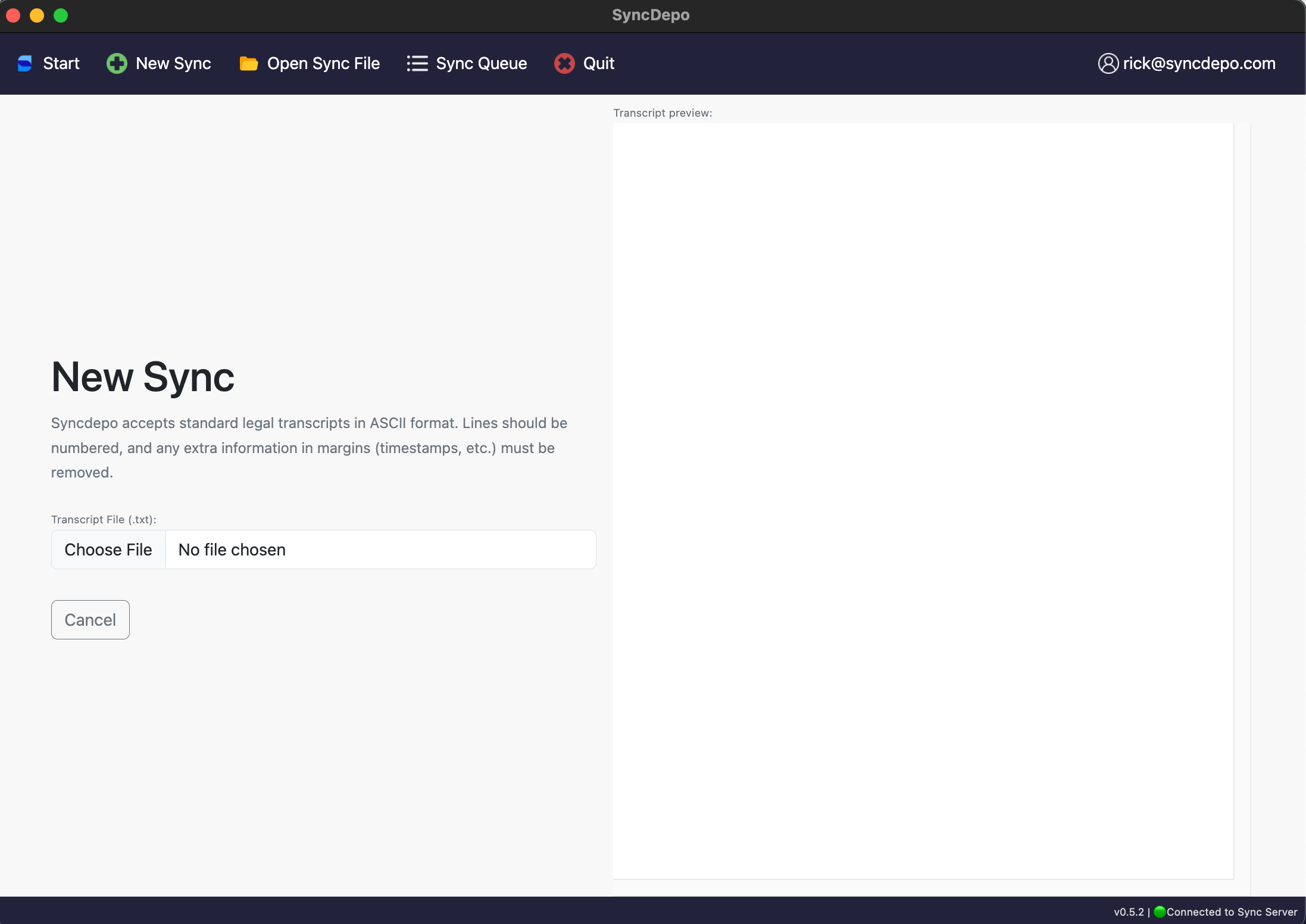This screenshot has width=1306, height=924.
Task: Close the SyncDepo window with red button
Action: coord(13,15)
